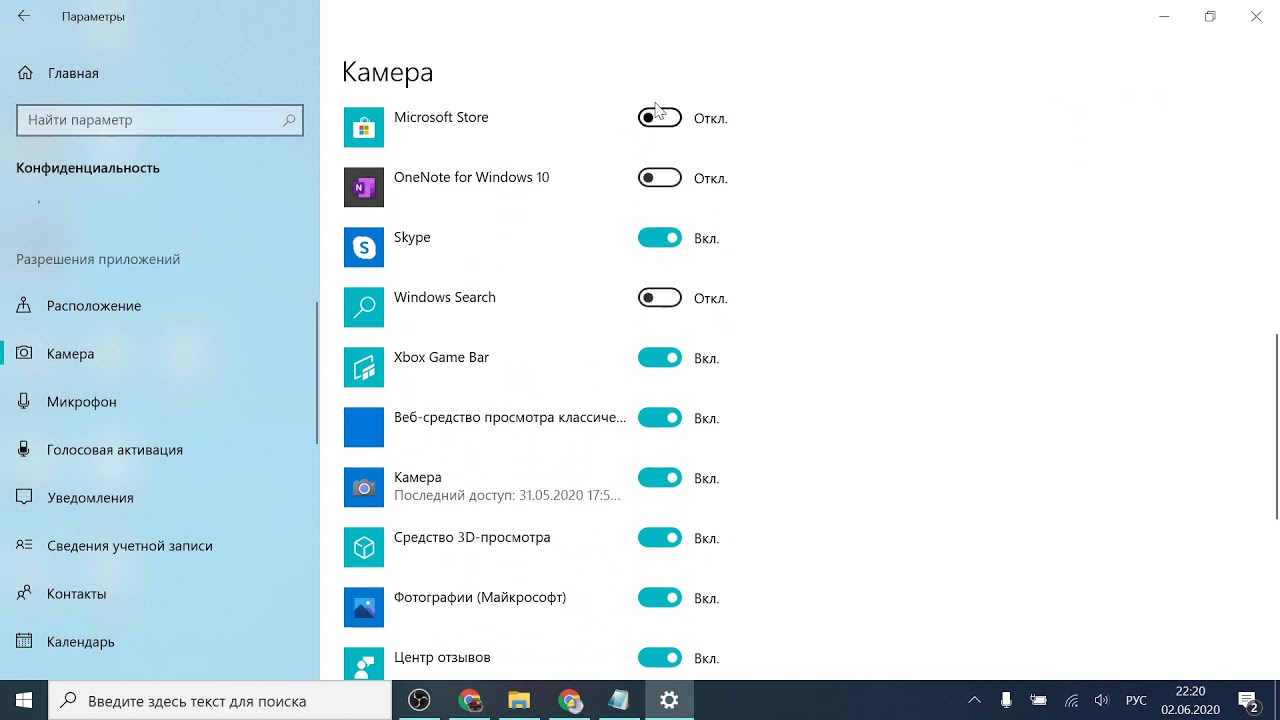Open the clock showing 22:20
The width and height of the screenshot is (1280, 720).
point(1190,701)
